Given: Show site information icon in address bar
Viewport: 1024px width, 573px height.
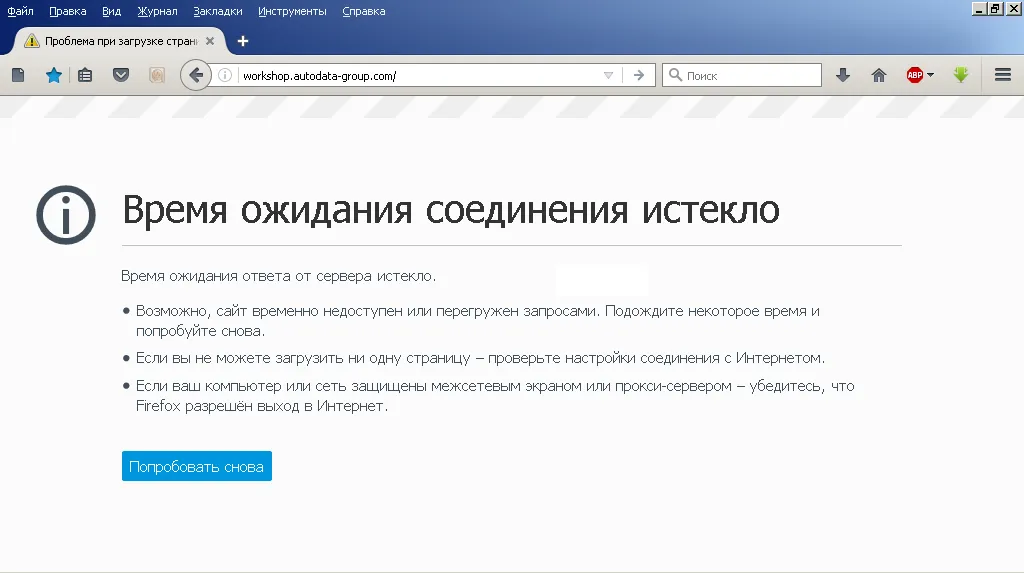Looking at the screenshot, I should (225, 75).
